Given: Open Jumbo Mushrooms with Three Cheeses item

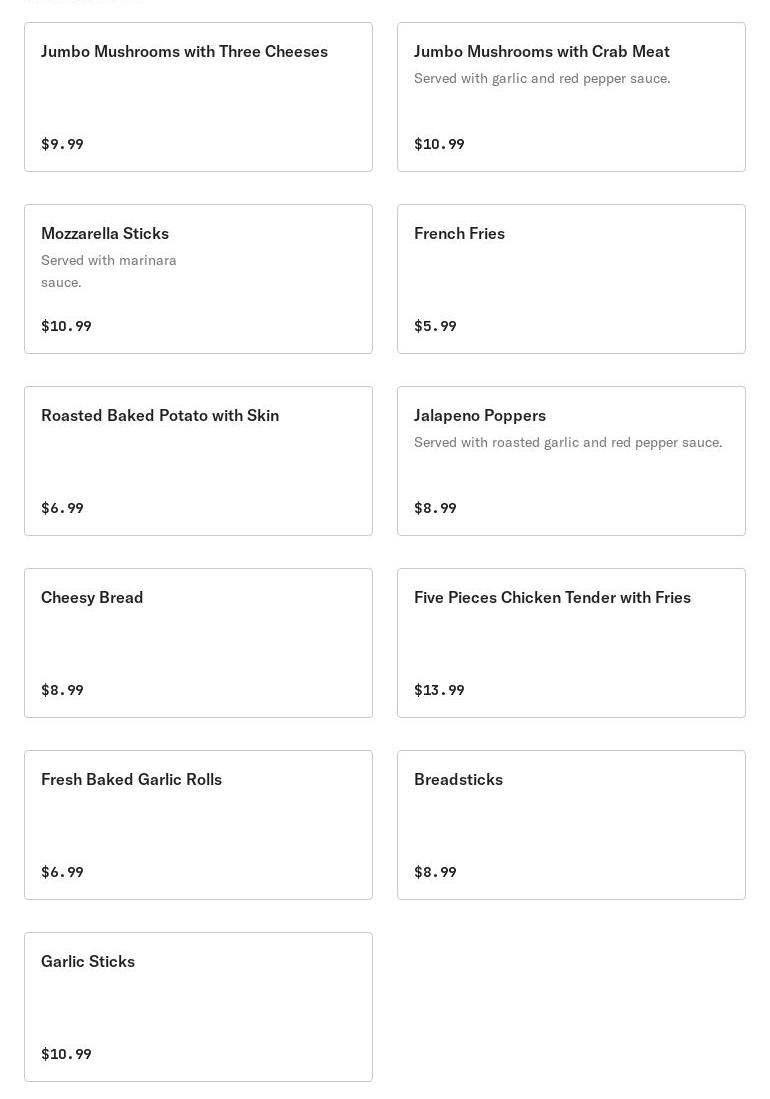Looking at the screenshot, I should point(198,97).
